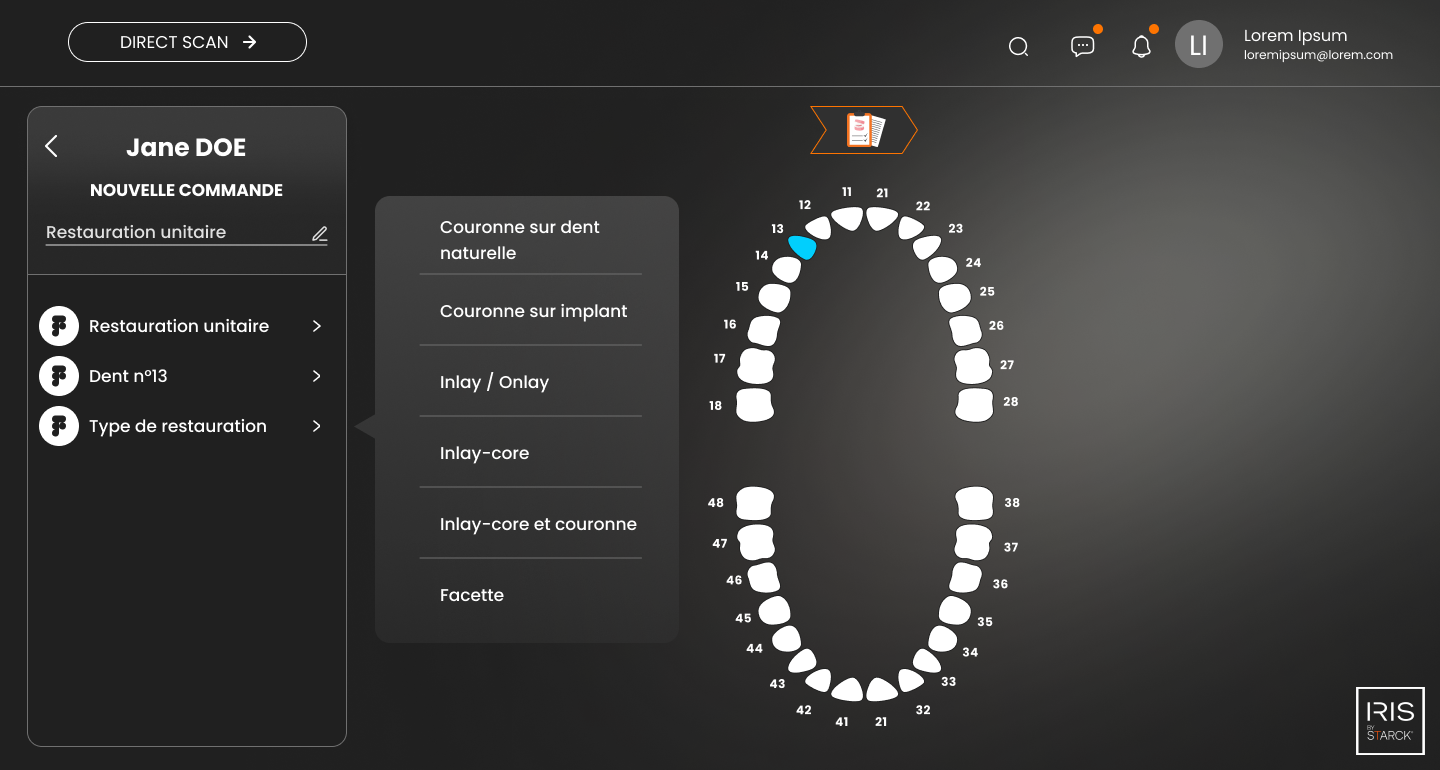Expand the Type de restauration chevron
The image size is (1440, 770).
point(316,426)
